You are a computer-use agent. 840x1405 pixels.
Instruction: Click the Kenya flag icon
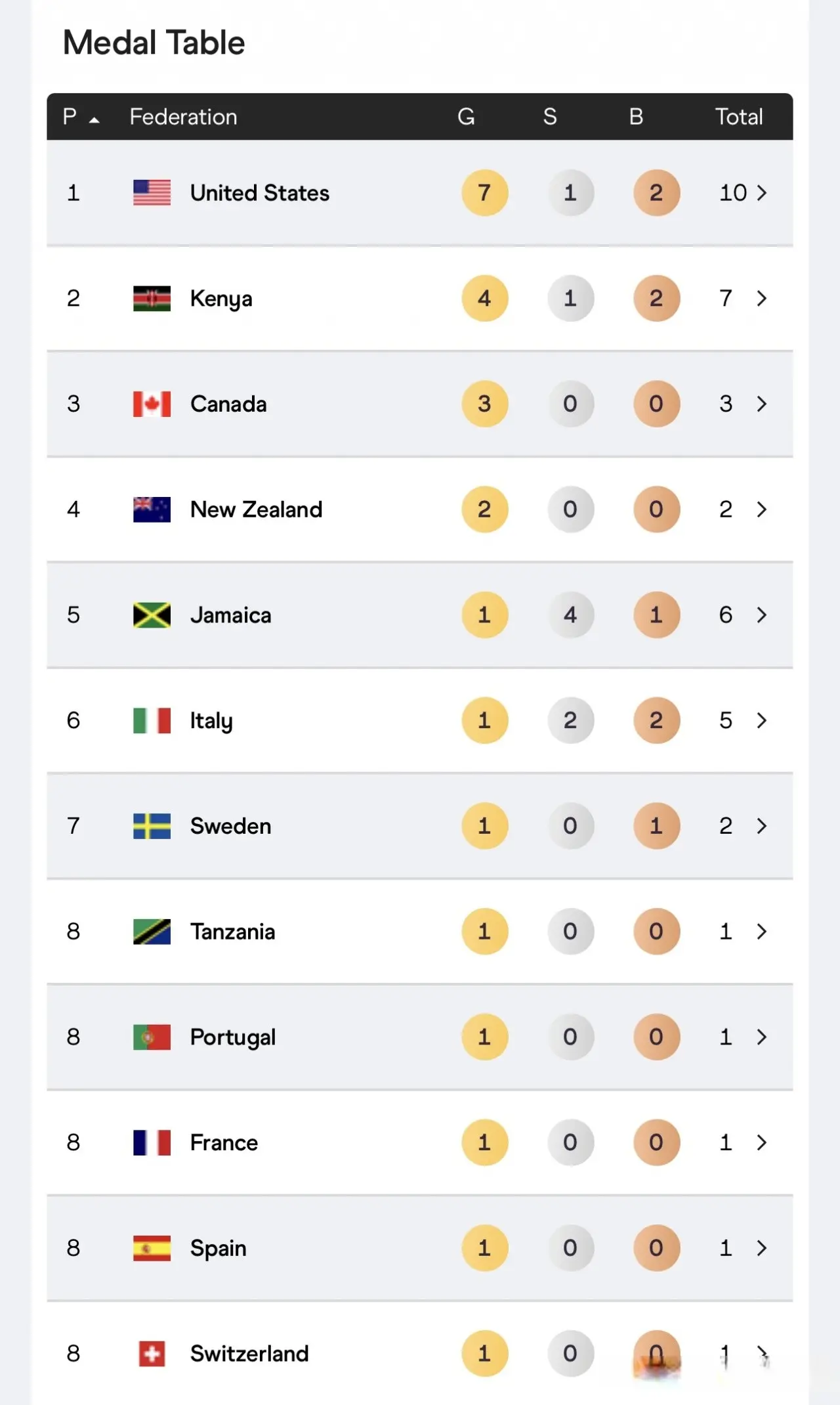click(152, 298)
